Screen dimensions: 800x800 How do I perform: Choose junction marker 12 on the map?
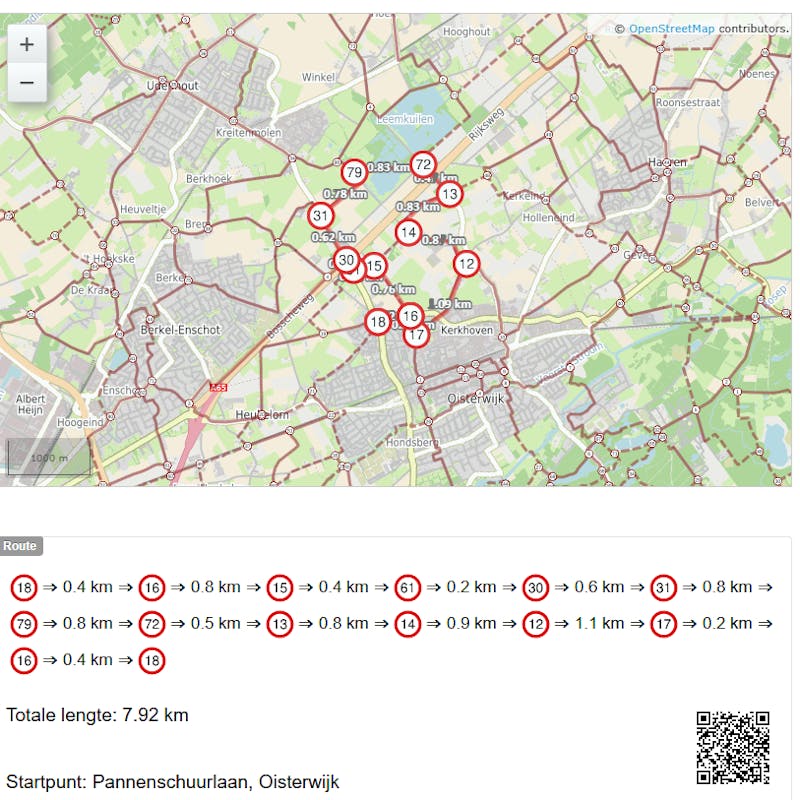tap(466, 264)
